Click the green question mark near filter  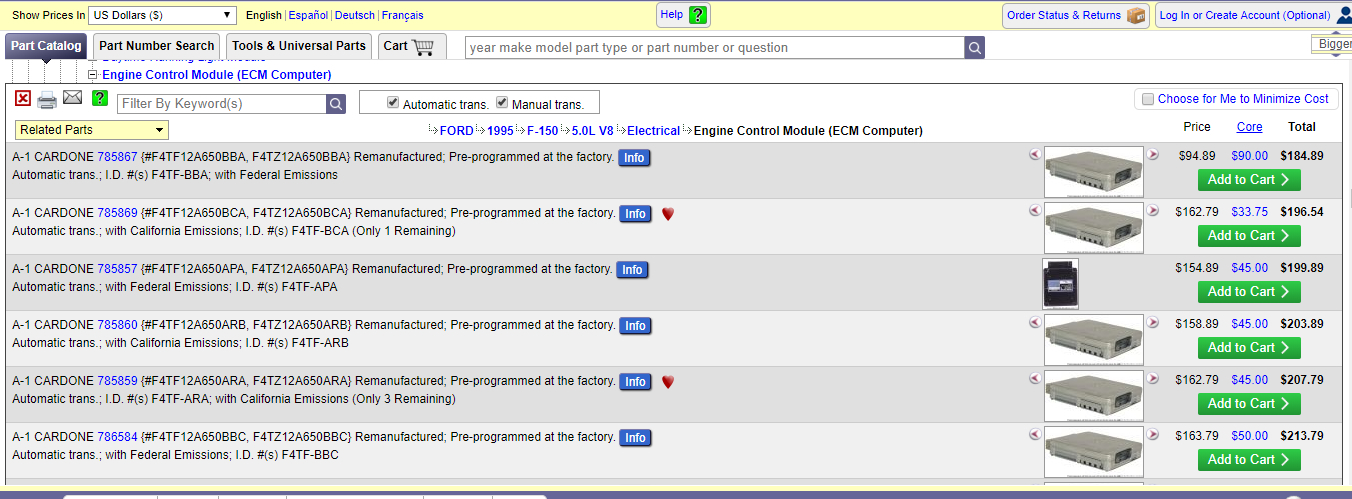click(x=99, y=97)
